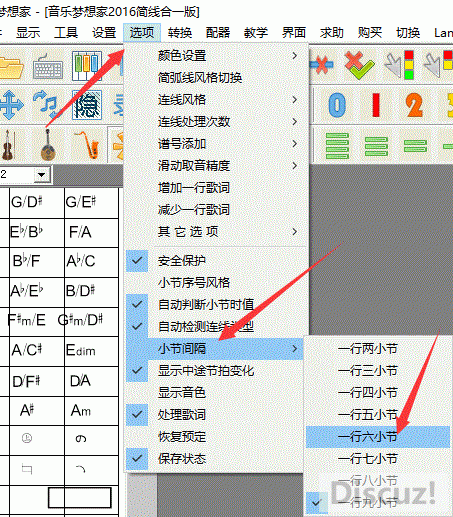Image resolution: width=453 pixels, height=517 pixels.
Task: Click the blue number 0 icon
Action: point(337,105)
